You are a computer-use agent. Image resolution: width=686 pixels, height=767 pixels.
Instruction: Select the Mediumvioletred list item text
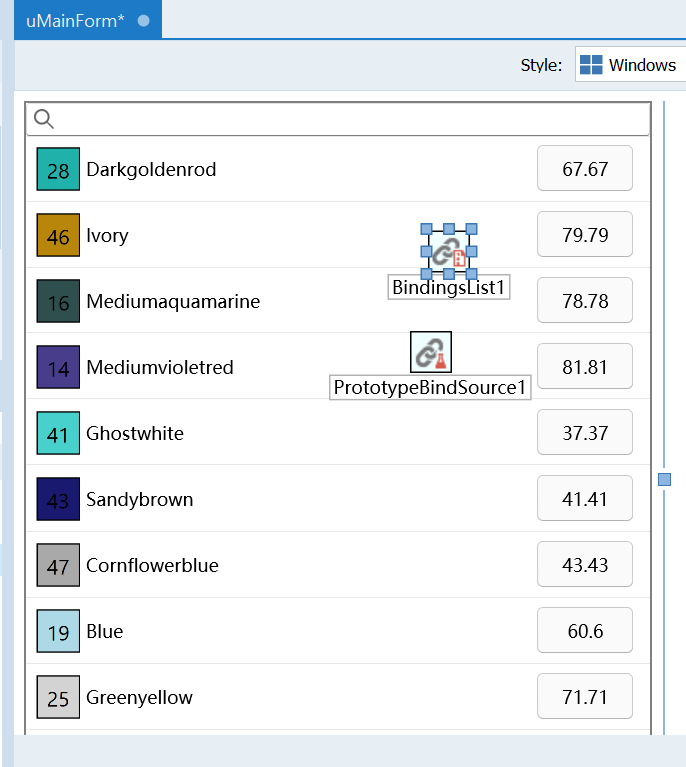point(160,367)
